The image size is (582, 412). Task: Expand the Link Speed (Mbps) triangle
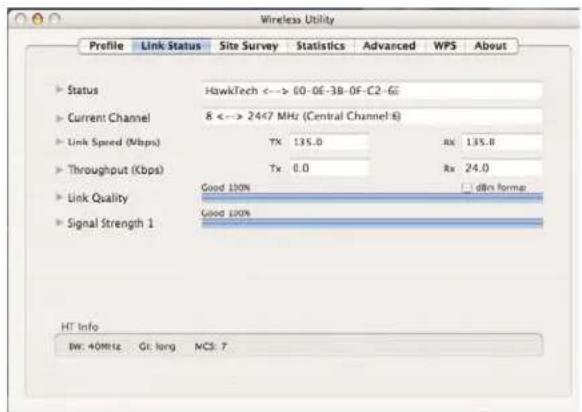[x=59, y=142]
